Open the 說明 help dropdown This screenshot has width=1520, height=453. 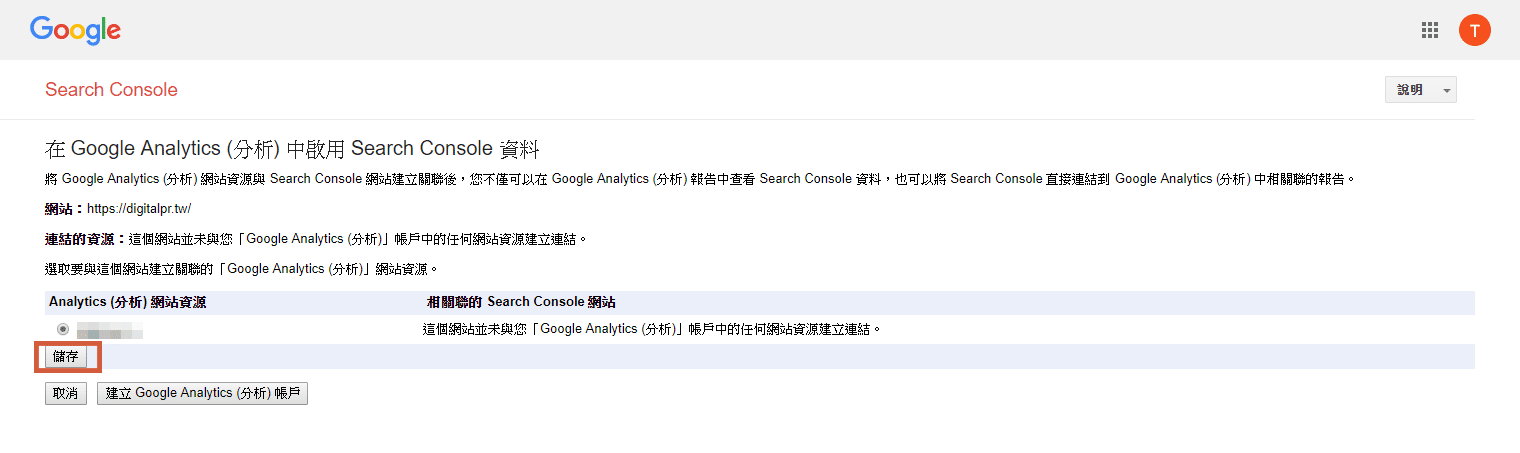click(1410, 90)
